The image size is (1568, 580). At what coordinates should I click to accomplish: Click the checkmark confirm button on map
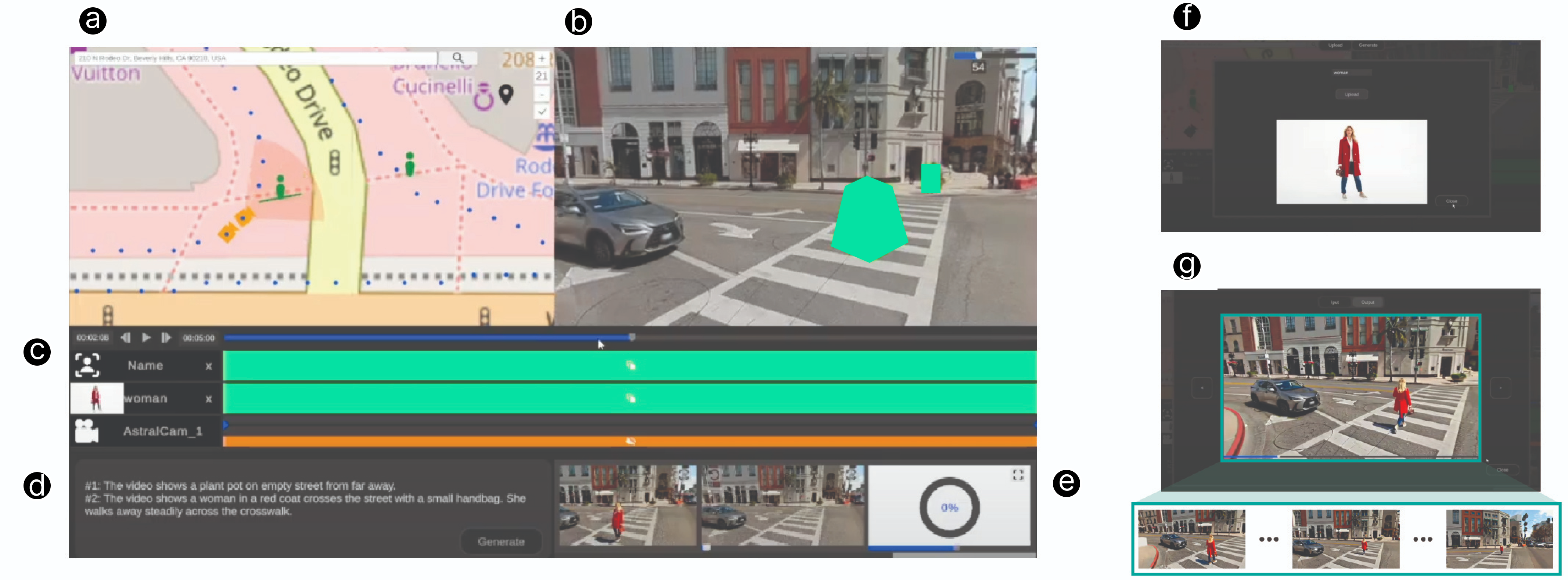(x=541, y=111)
